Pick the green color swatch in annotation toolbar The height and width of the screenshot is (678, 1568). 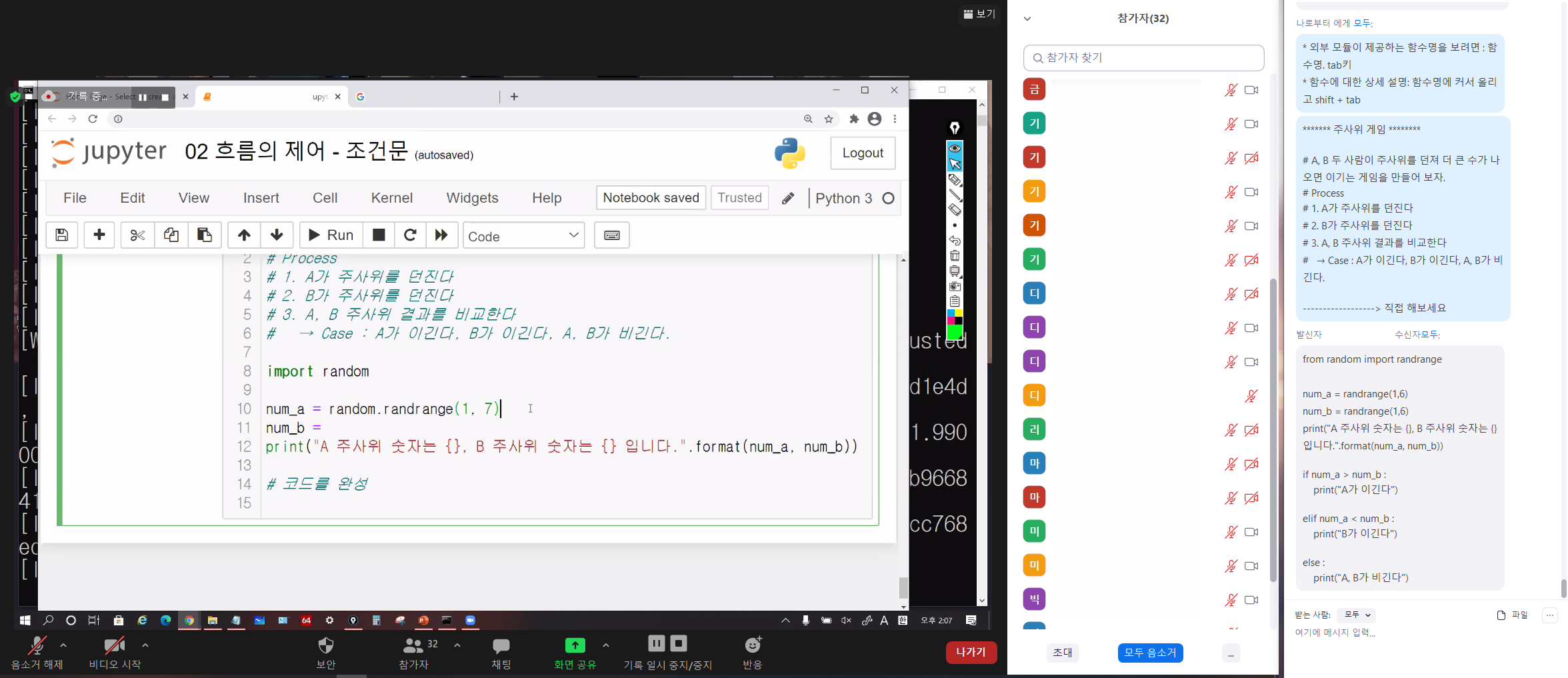click(x=955, y=332)
